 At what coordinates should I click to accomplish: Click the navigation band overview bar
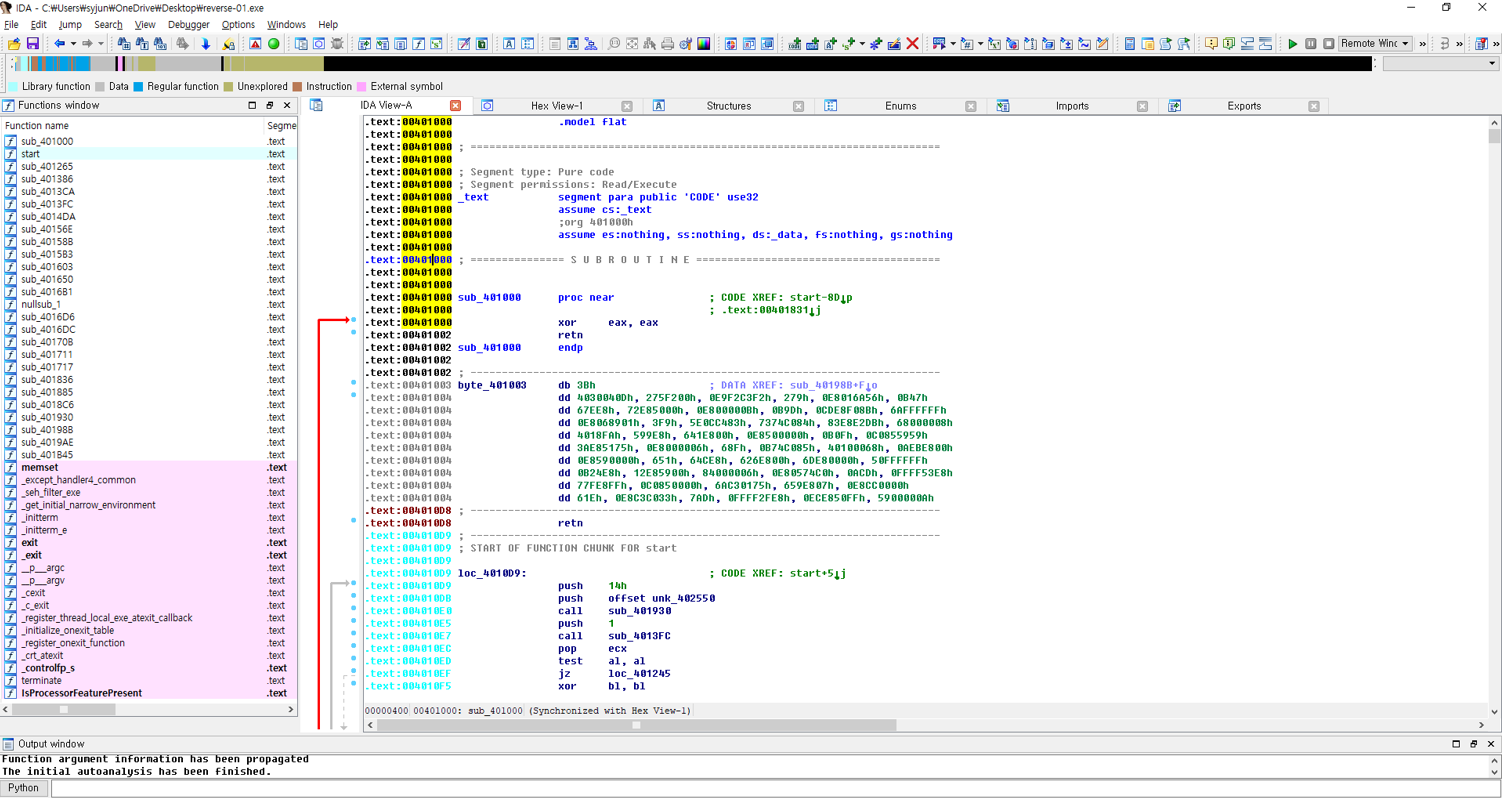(x=700, y=64)
